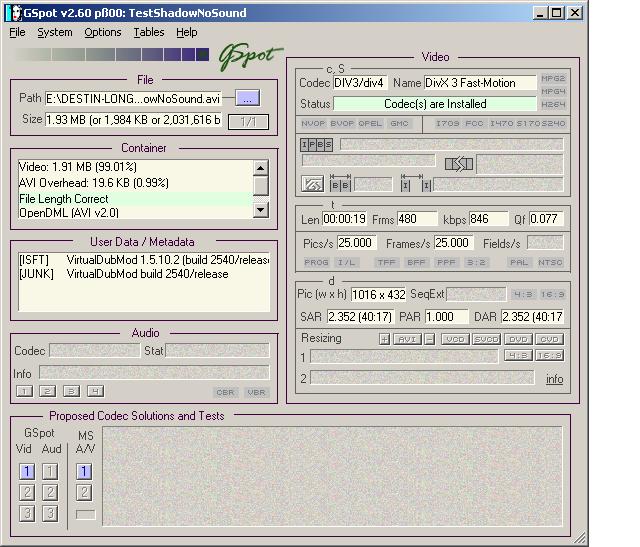Open the Options menu
Screen dimensions: 640x547
tap(103, 32)
